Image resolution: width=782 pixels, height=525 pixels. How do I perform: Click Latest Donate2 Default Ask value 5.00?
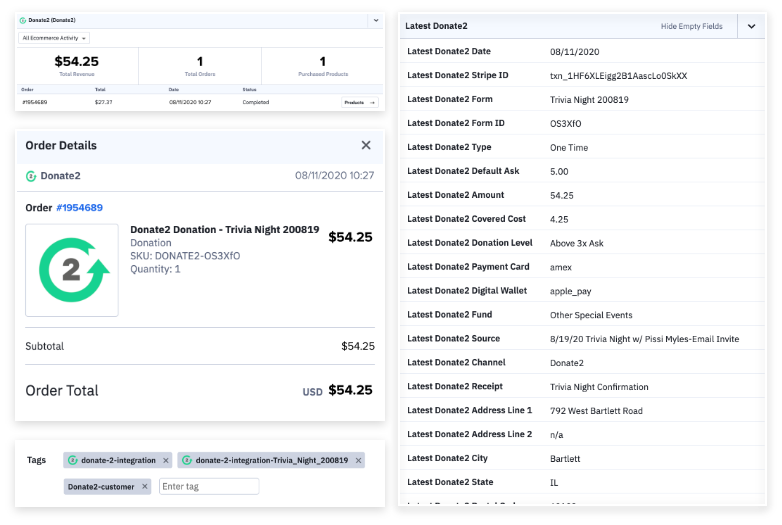(x=559, y=172)
